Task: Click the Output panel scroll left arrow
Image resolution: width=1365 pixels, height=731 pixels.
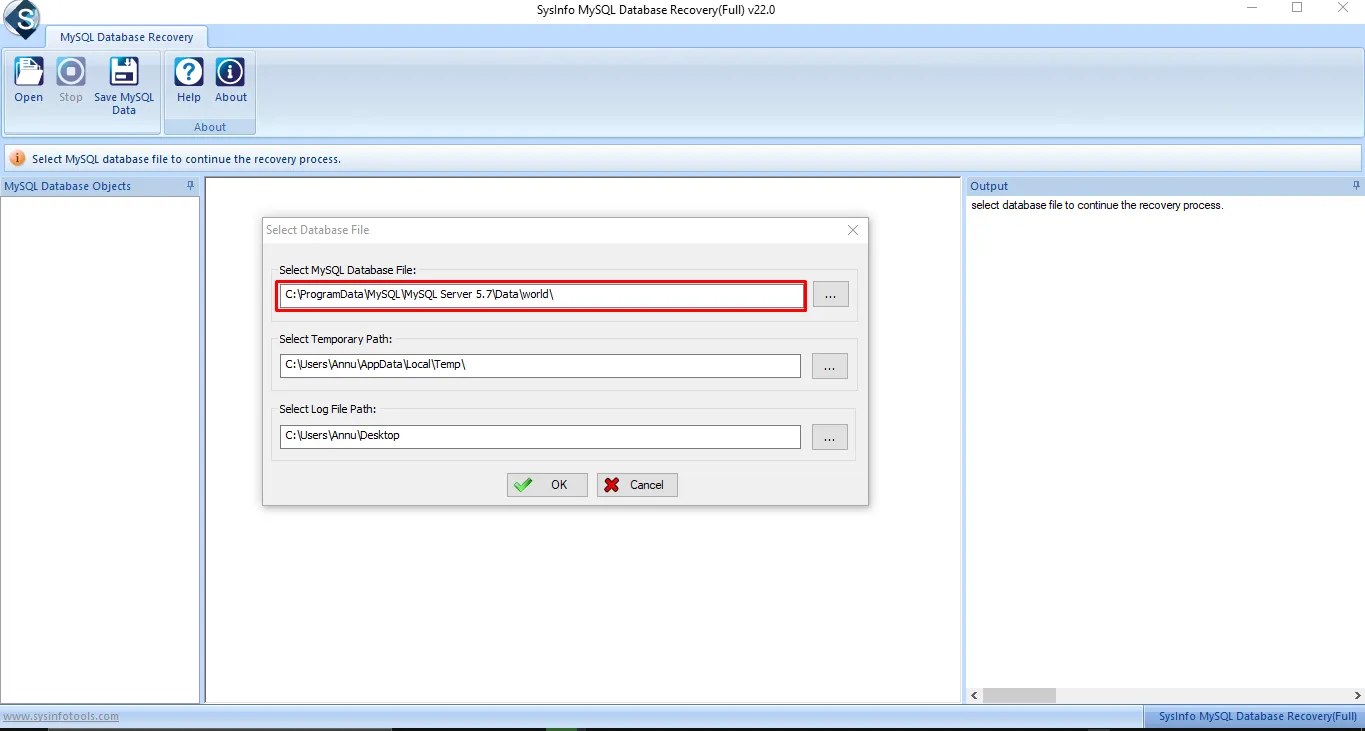Action: (x=975, y=695)
